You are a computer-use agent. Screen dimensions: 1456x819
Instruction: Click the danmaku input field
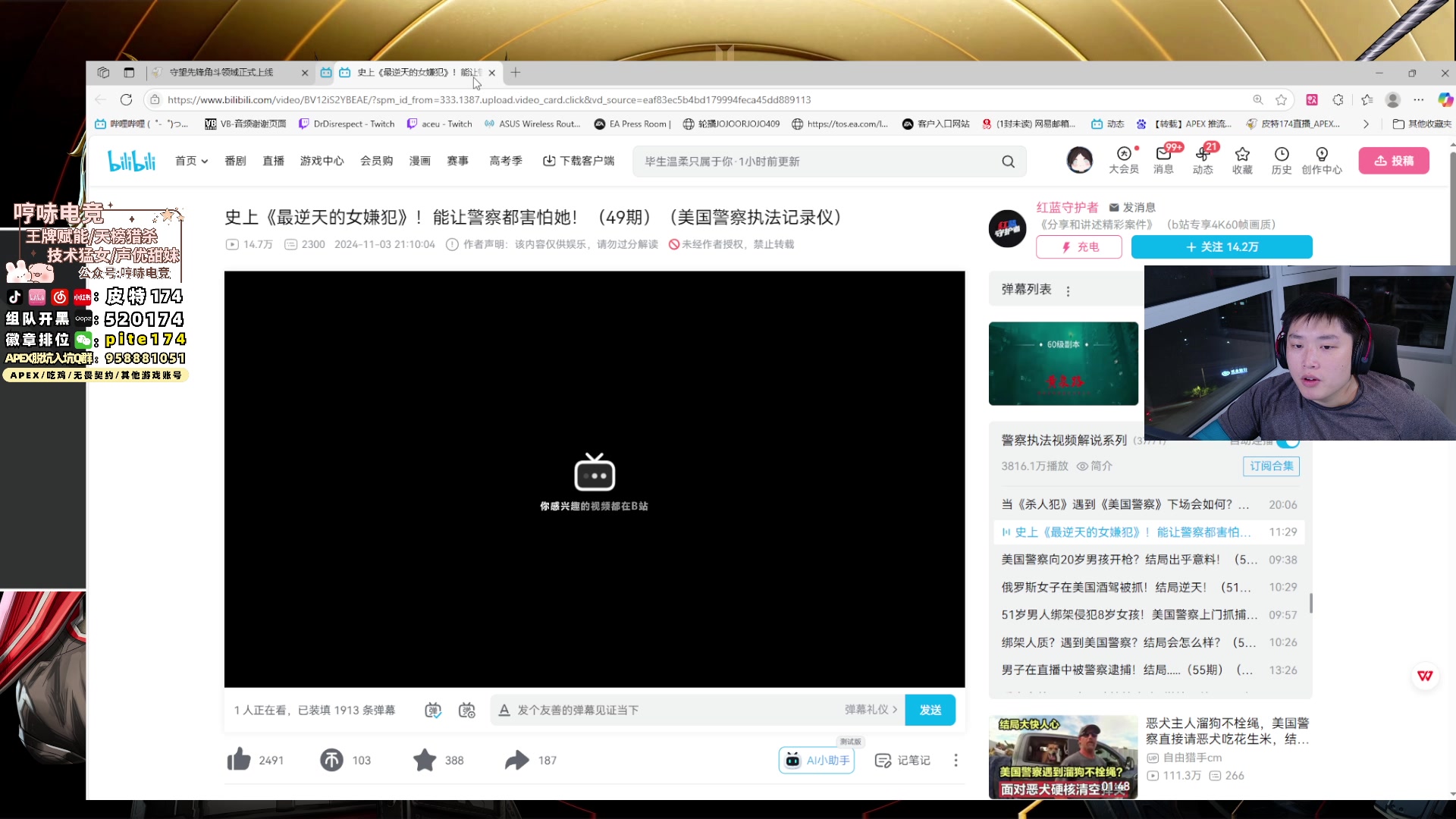click(675, 710)
